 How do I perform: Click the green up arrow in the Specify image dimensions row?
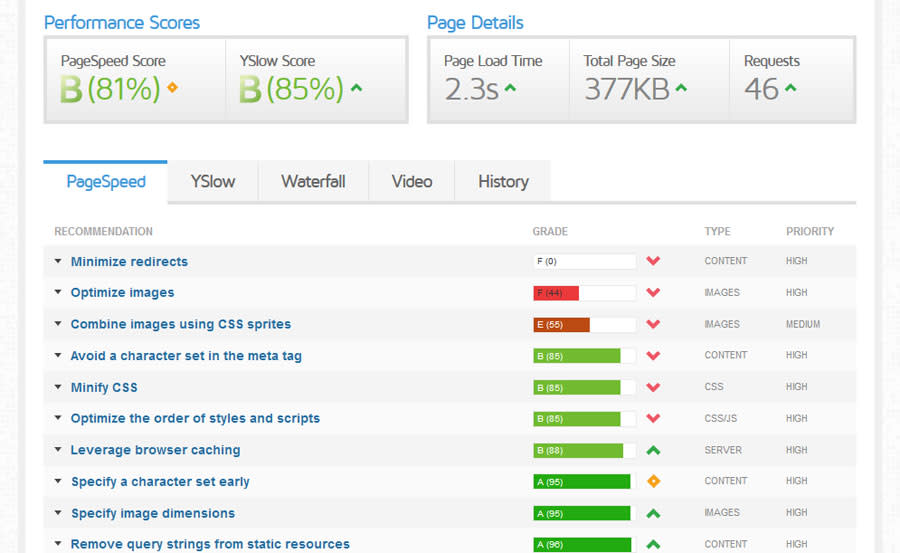click(x=653, y=513)
